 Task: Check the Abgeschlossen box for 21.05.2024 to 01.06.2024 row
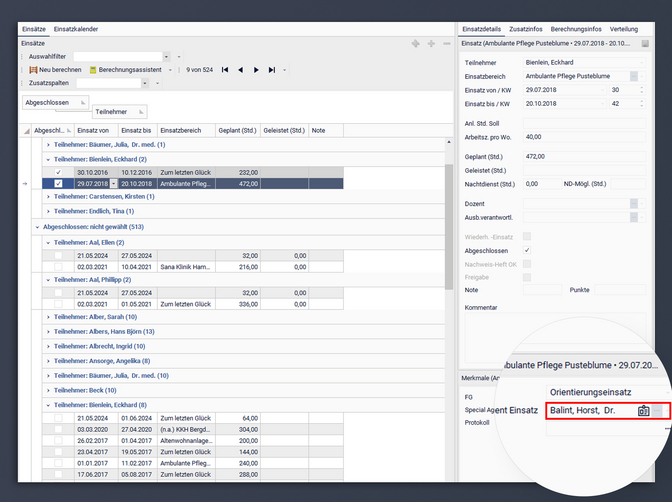pyautogui.click(x=58, y=417)
